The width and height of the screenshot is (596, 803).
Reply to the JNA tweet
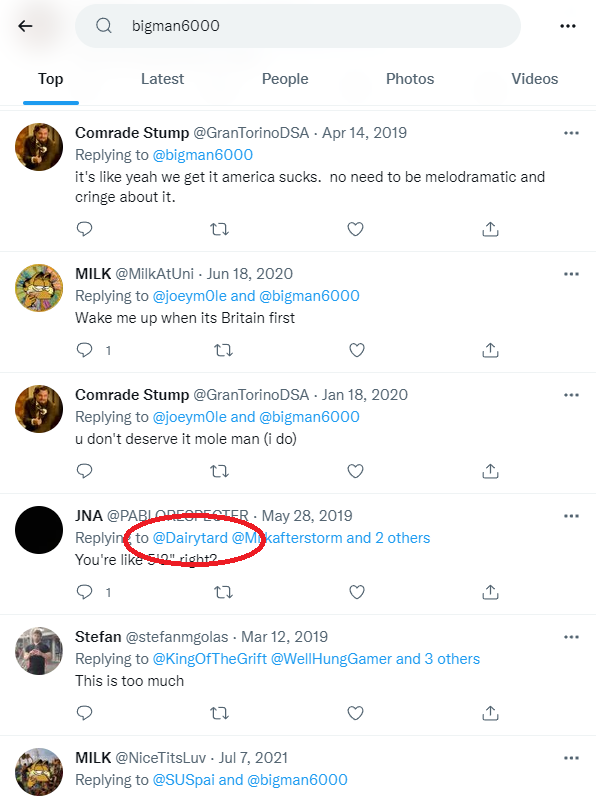[84, 592]
